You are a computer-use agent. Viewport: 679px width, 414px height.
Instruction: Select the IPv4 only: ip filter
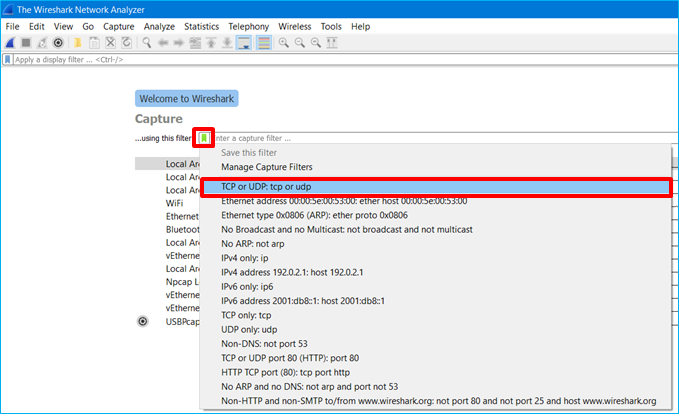coord(436,258)
